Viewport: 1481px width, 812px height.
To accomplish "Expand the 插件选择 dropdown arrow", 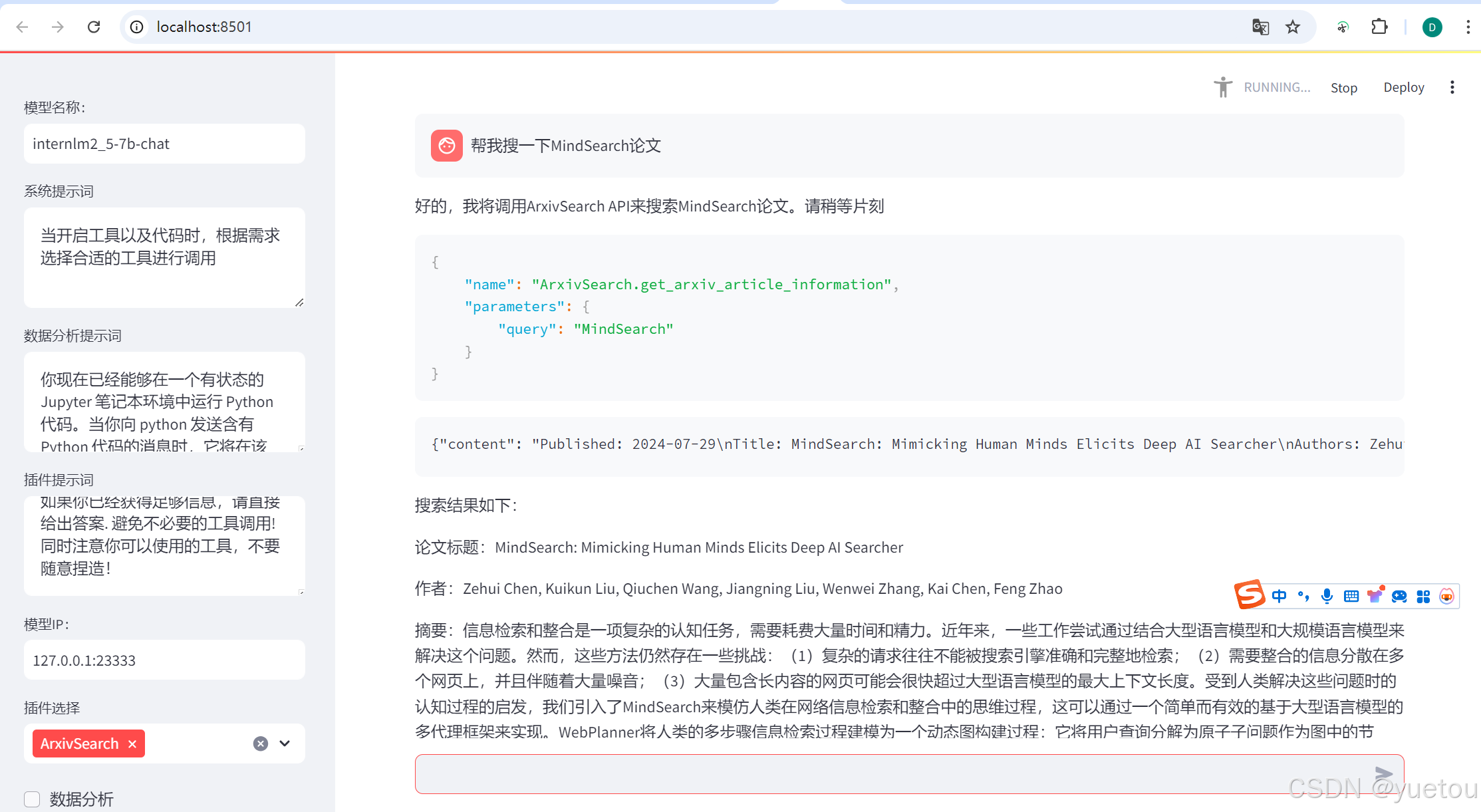I will pos(285,744).
